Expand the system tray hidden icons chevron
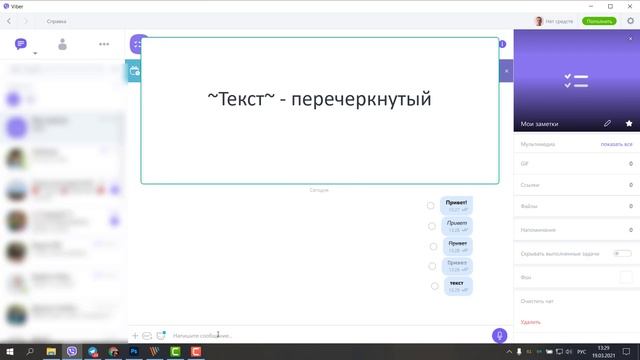Screen dimensions: 640x360 (x=509, y=351)
